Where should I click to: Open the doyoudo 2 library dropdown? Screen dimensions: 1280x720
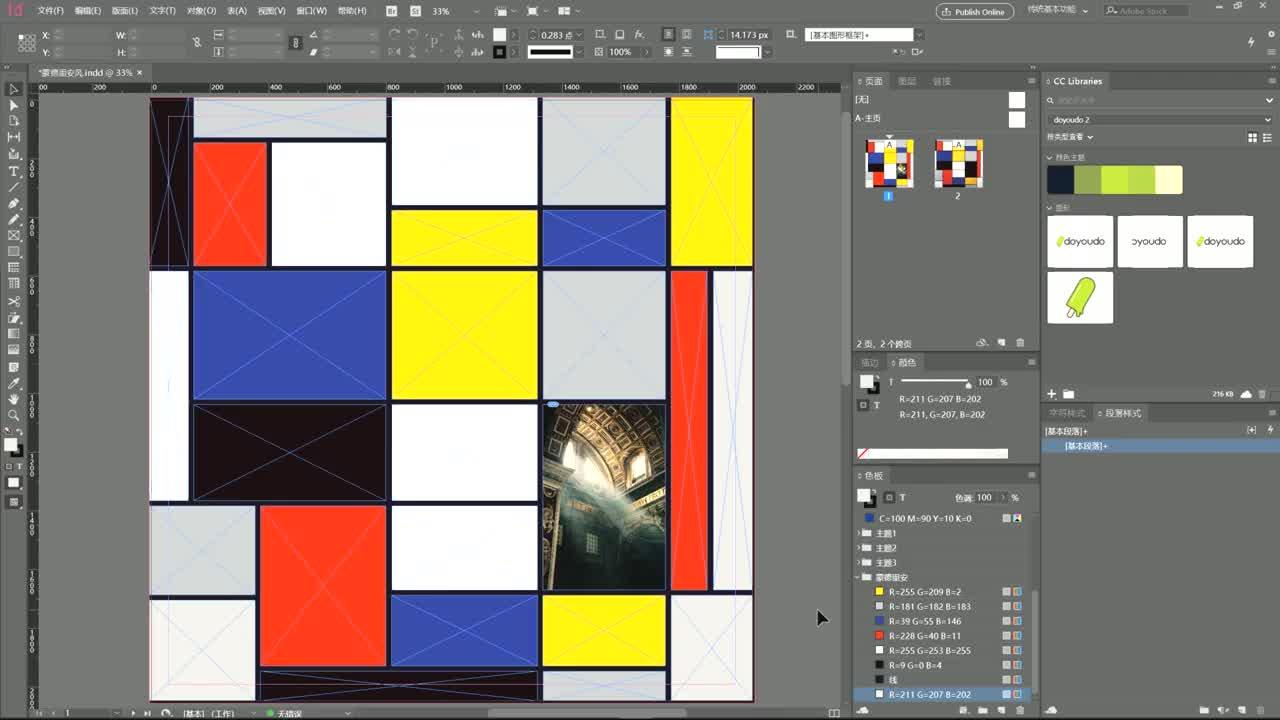click(1160, 120)
